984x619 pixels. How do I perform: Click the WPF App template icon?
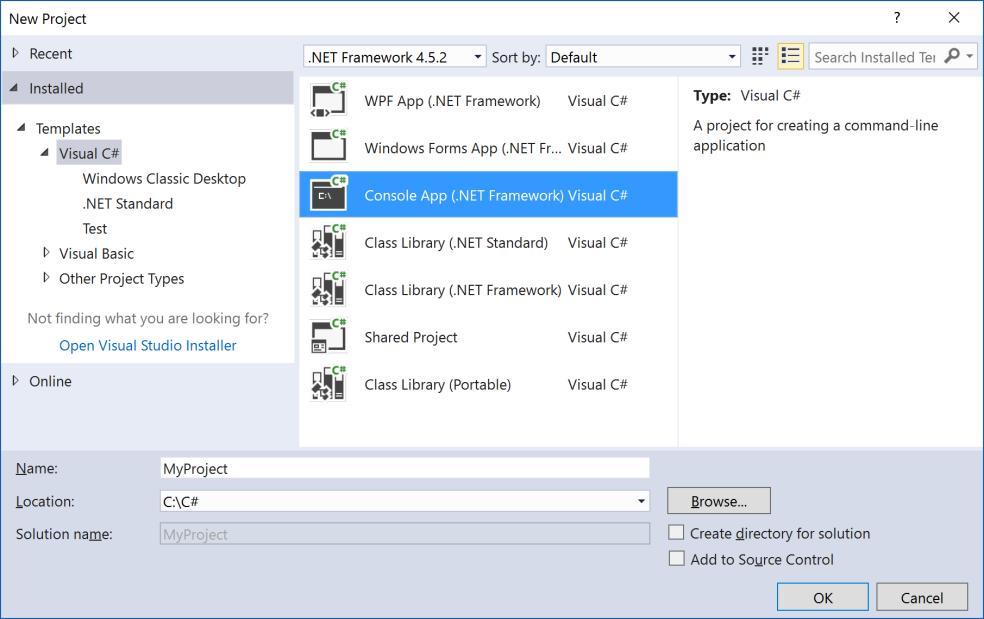(x=328, y=100)
